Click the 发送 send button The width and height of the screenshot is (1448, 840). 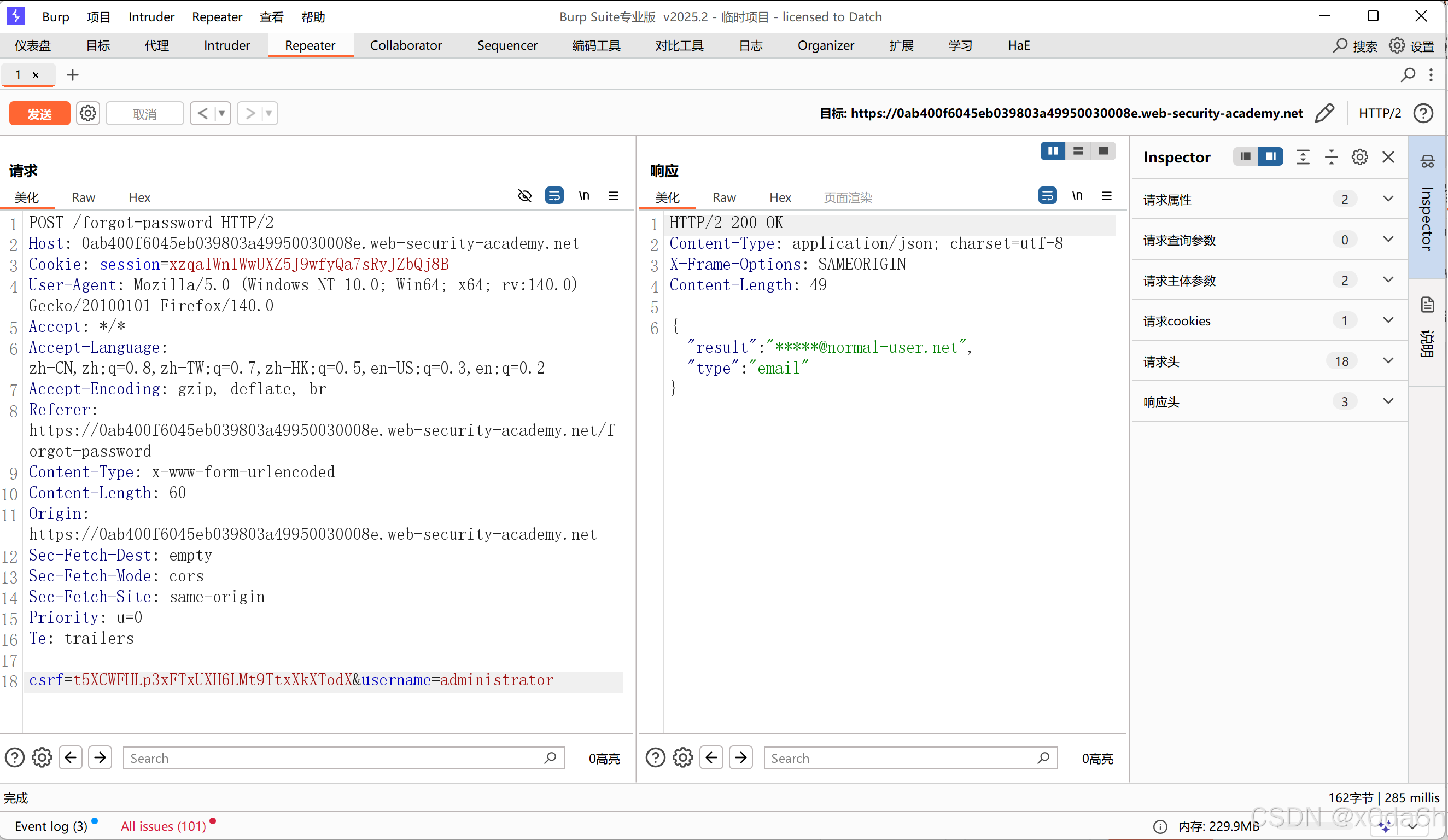[39, 113]
